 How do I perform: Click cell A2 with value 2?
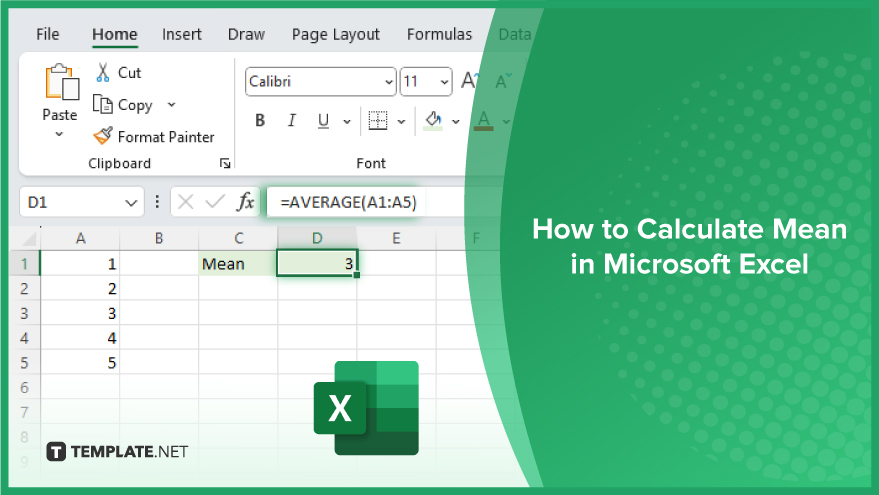[x=80, y=288]
